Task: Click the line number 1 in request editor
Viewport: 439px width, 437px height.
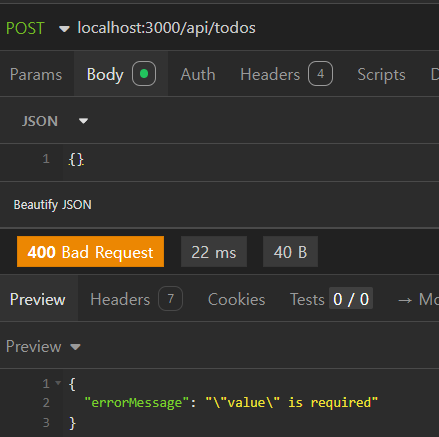Action: [x=46, y=159]
